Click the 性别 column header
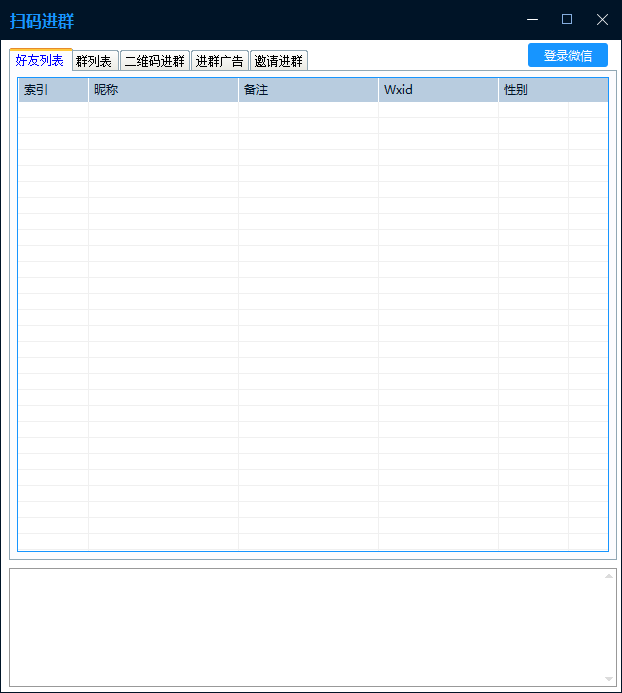 pyautogui.click(x=553, y=90)
